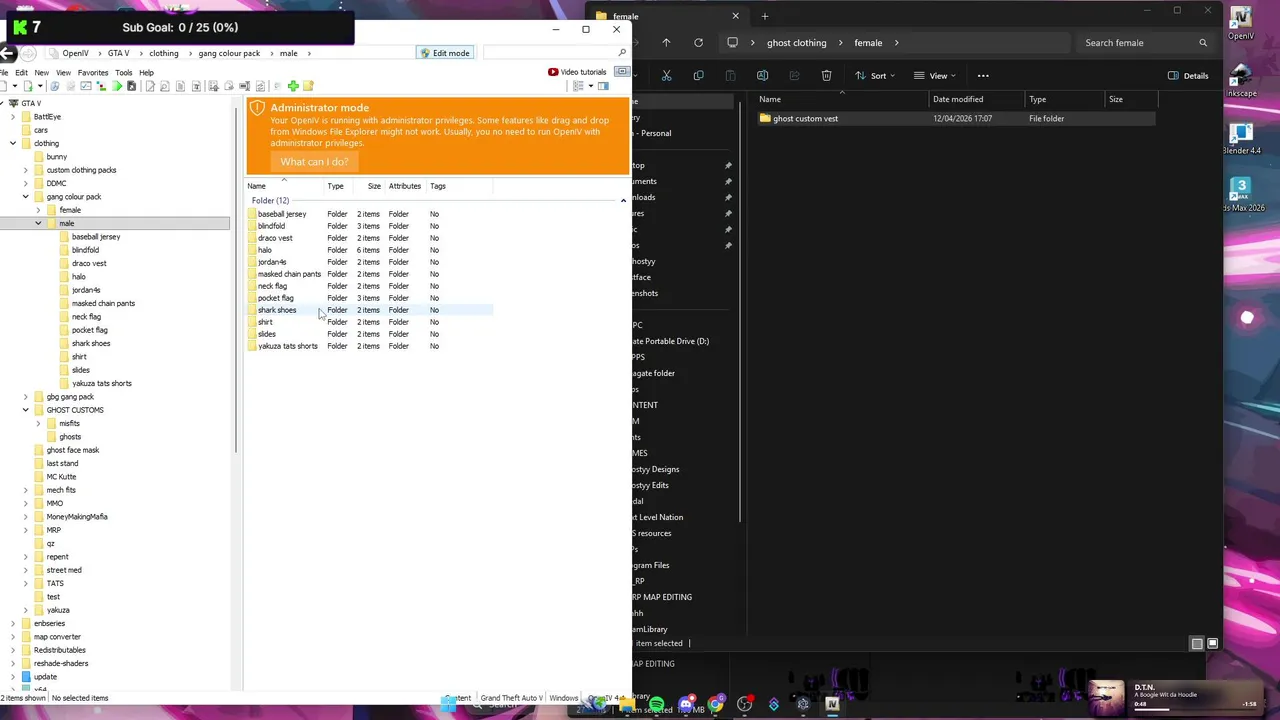Click the Copy icon in File Explorer toolbar
This screenshot has height=720, width=1280.
point(698,76)
